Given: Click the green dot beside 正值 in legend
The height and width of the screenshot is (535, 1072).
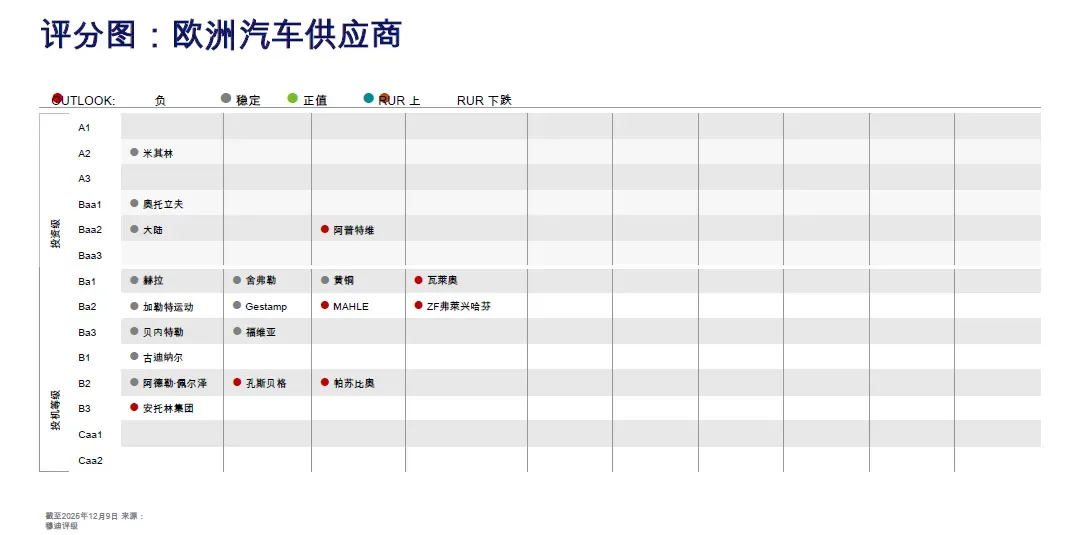Looking at the screenshot, I should pos(293,98).
